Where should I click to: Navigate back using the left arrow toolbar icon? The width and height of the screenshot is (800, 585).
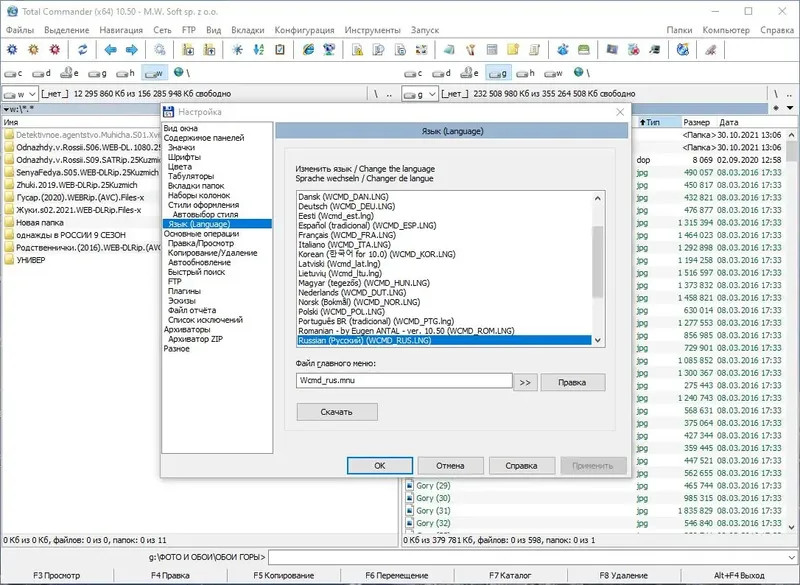pyautogui.click(x=110, y=49)
